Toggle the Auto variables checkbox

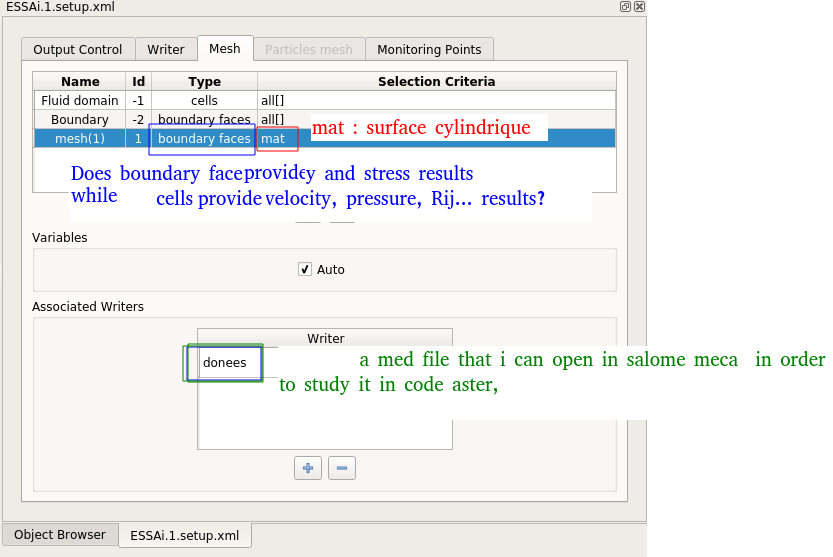306,269
